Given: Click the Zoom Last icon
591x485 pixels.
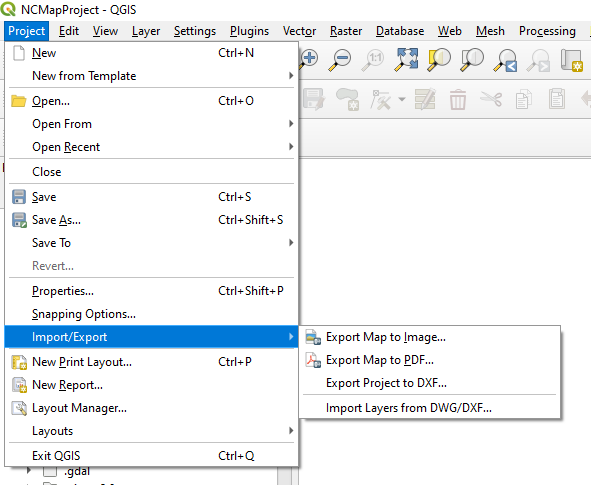Looking at the screenshot, I should 505,60.
